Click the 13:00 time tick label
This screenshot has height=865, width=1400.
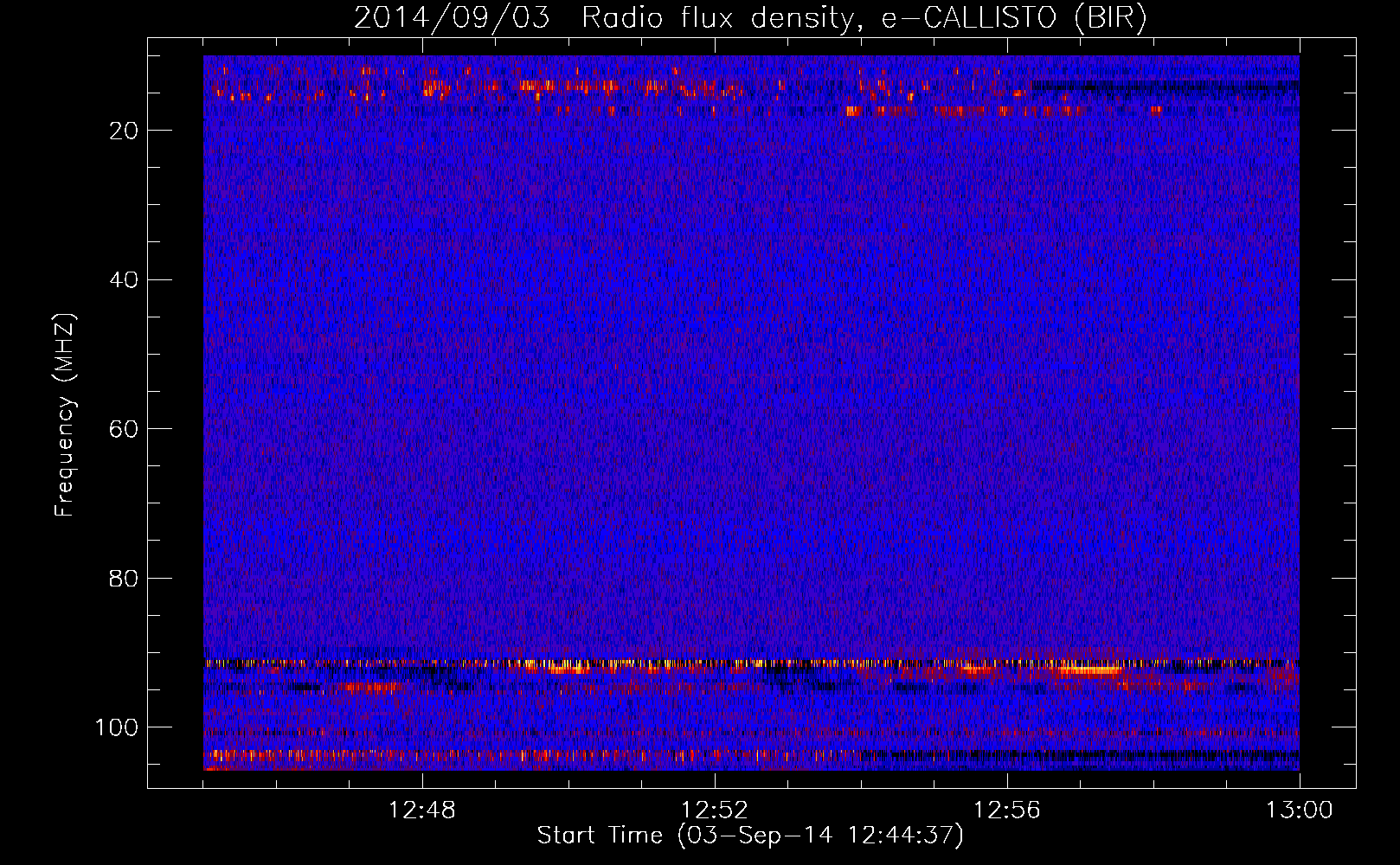coord(1300,811)
